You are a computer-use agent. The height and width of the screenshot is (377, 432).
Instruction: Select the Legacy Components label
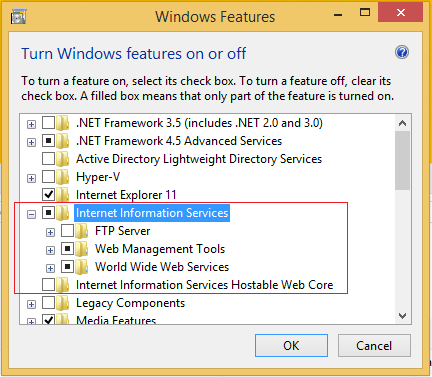(130, 303)
